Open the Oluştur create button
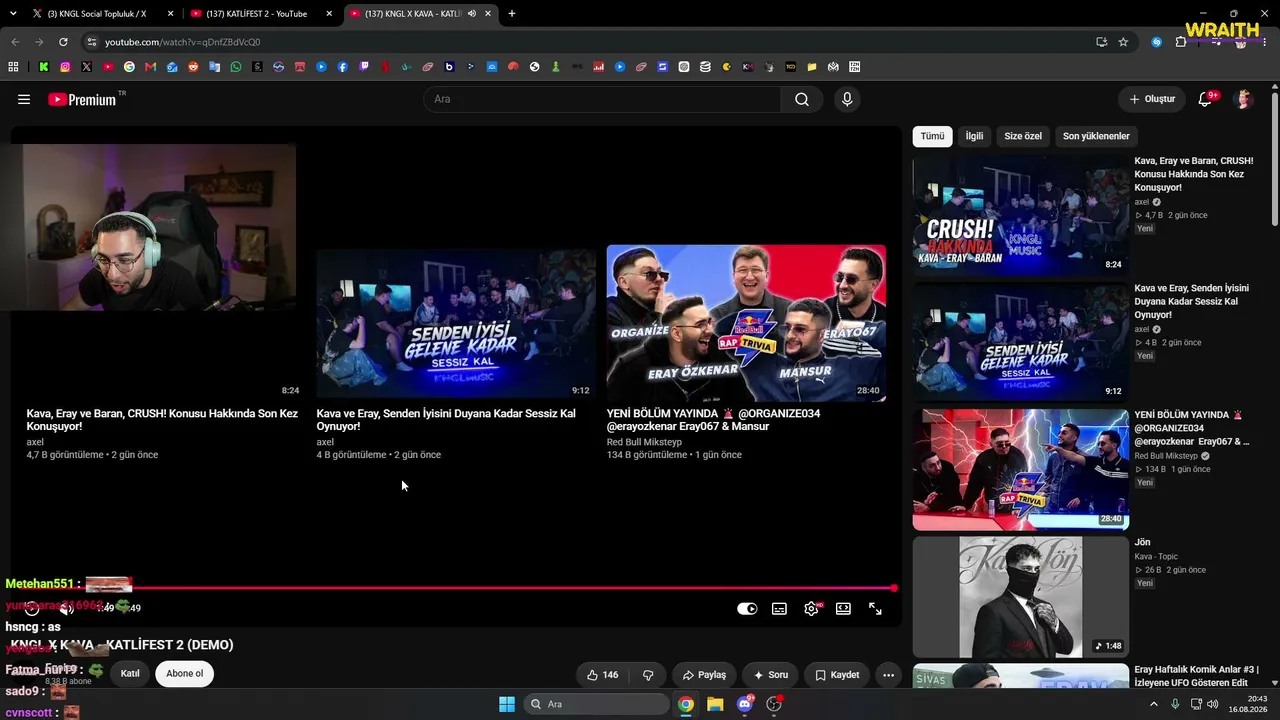 [1152, 99]
